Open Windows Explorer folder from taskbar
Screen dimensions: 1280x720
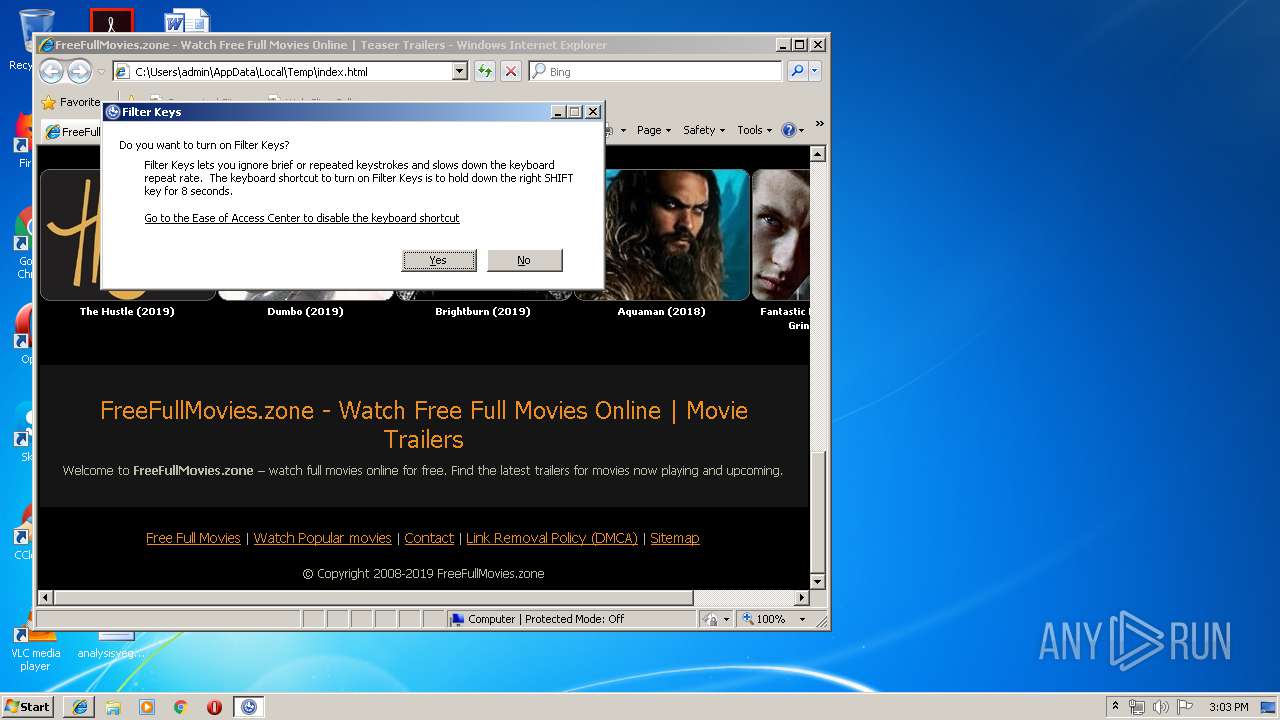[x=113, y=707]
